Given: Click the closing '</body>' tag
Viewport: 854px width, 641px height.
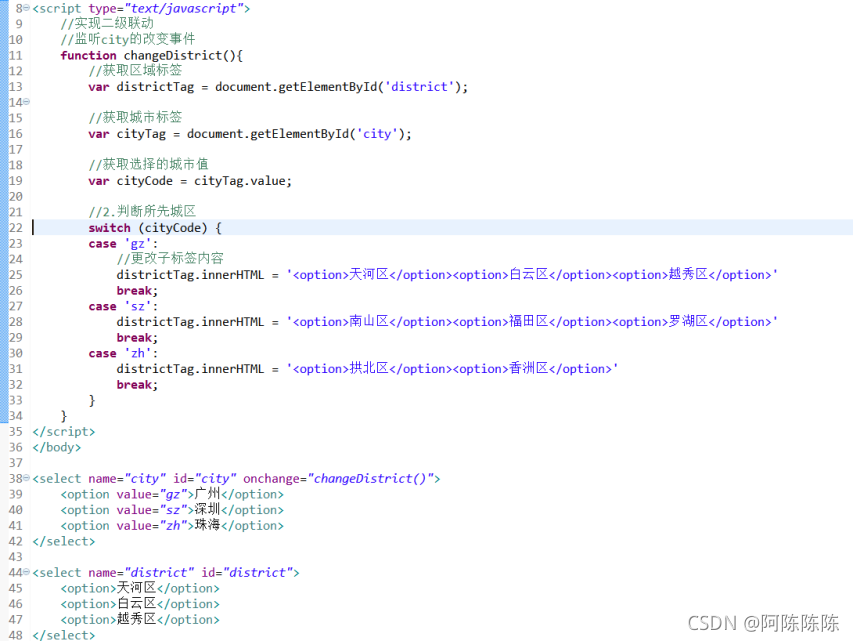Looking at the screenshot, I should click(x=57, y=448).
